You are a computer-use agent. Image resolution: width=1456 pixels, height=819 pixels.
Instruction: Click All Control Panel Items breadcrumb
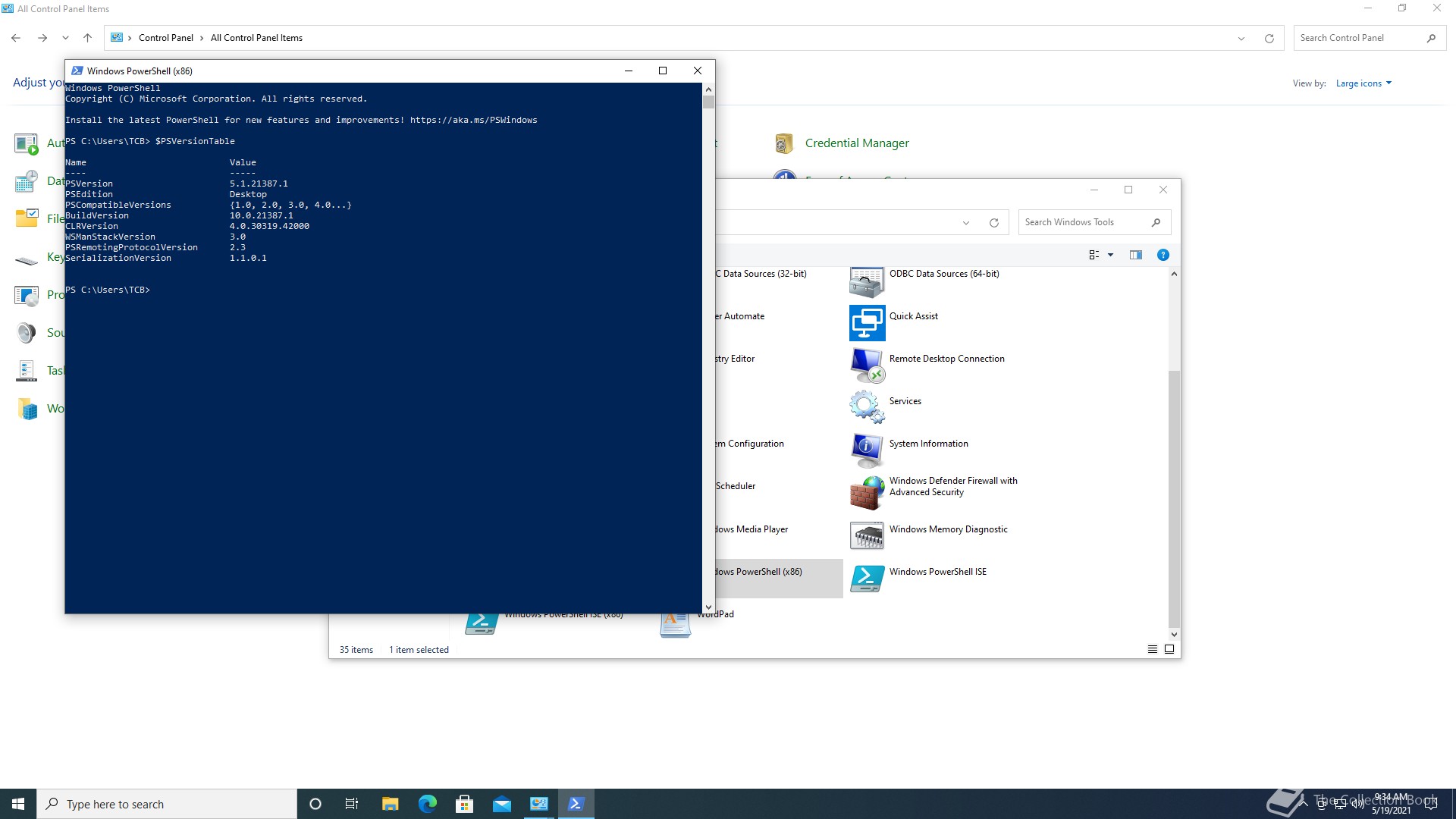(256, 38)
